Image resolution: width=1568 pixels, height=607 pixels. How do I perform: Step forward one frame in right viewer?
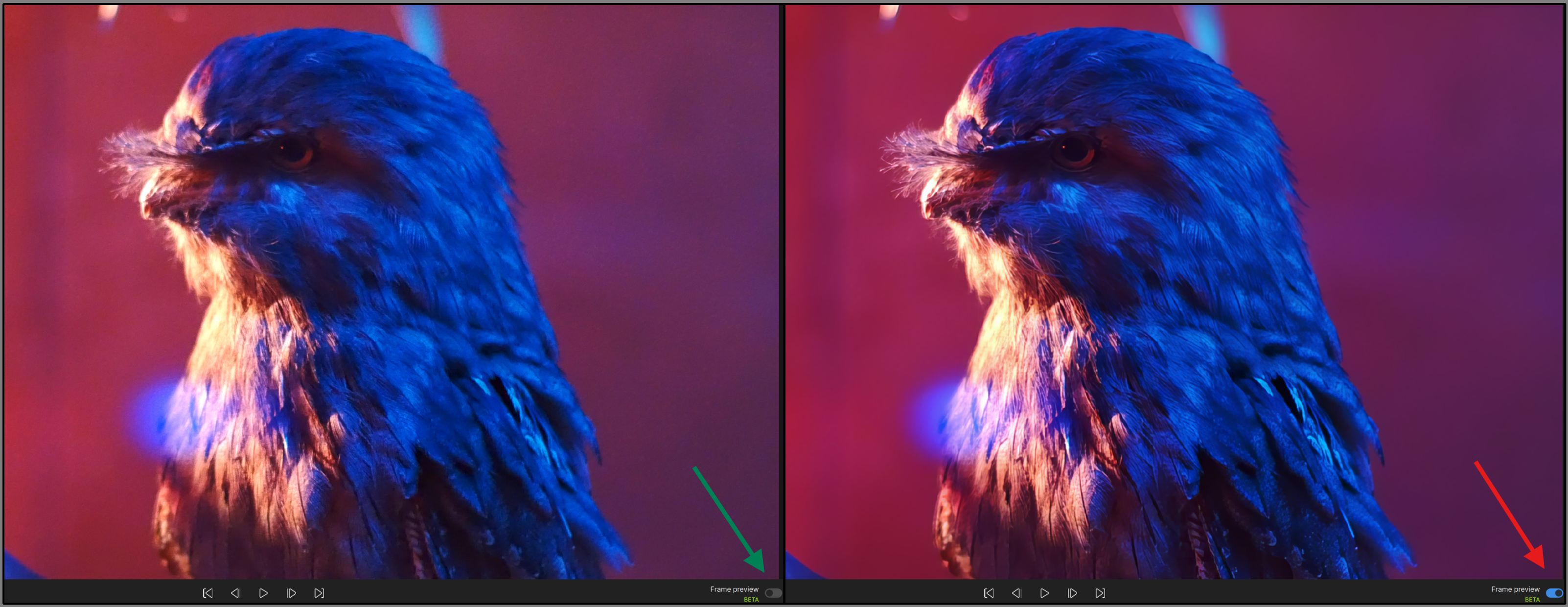tap(1072, 593)
